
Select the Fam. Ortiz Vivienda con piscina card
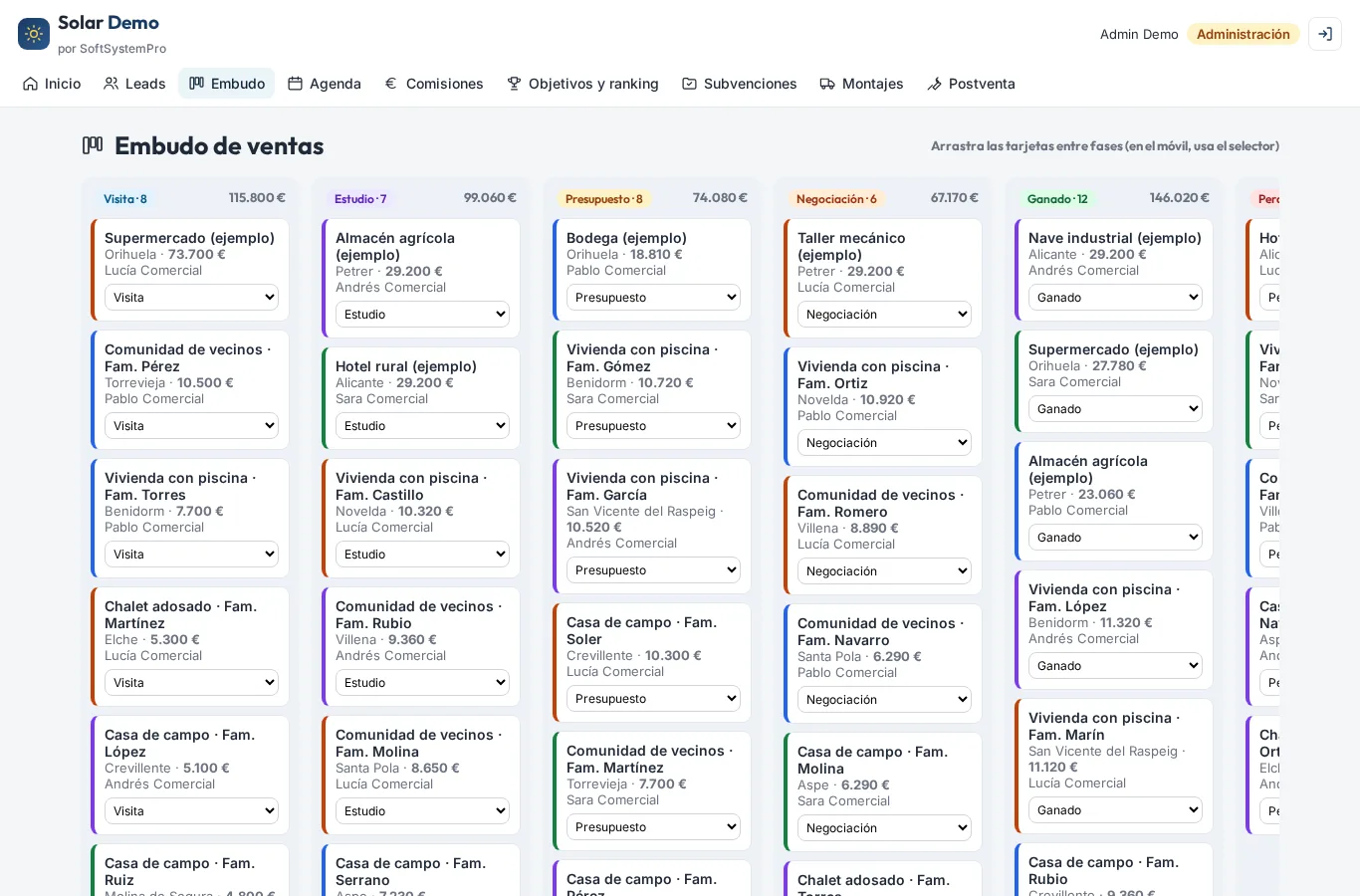coord(883,407)
